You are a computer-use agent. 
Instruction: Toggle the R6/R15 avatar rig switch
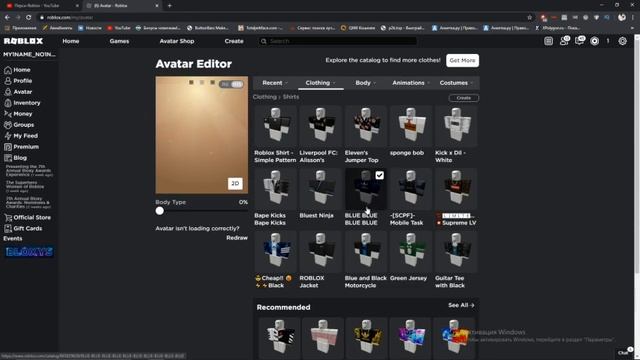point(231,84)
